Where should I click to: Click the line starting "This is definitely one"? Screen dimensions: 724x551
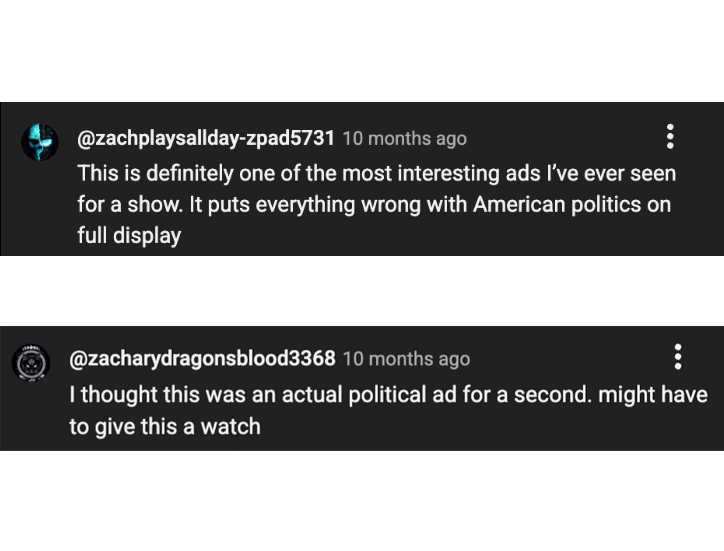[377, 174]
